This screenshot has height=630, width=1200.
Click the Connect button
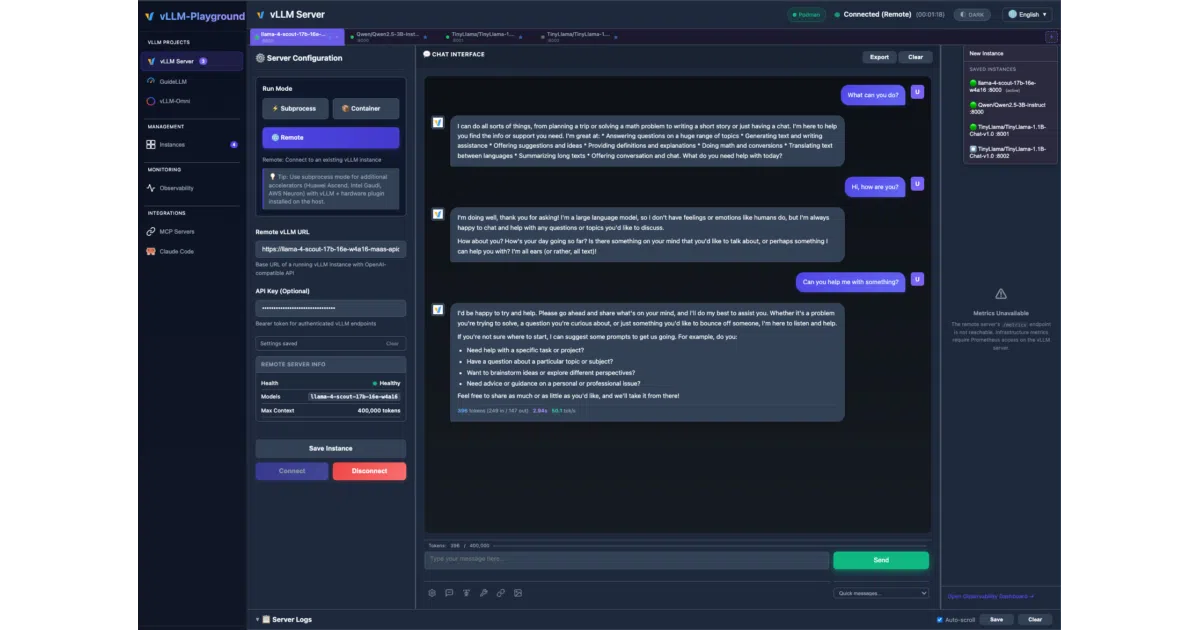click(x=292, y=471)
